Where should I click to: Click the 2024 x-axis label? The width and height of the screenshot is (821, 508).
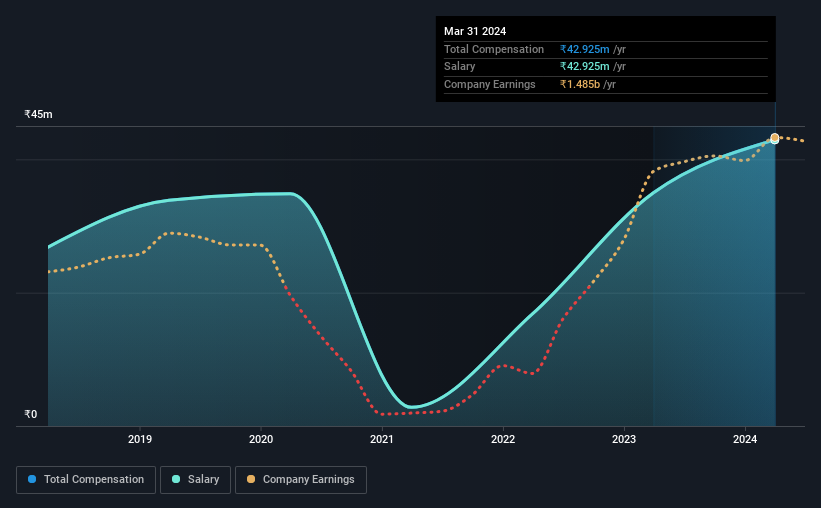point(745,439)
